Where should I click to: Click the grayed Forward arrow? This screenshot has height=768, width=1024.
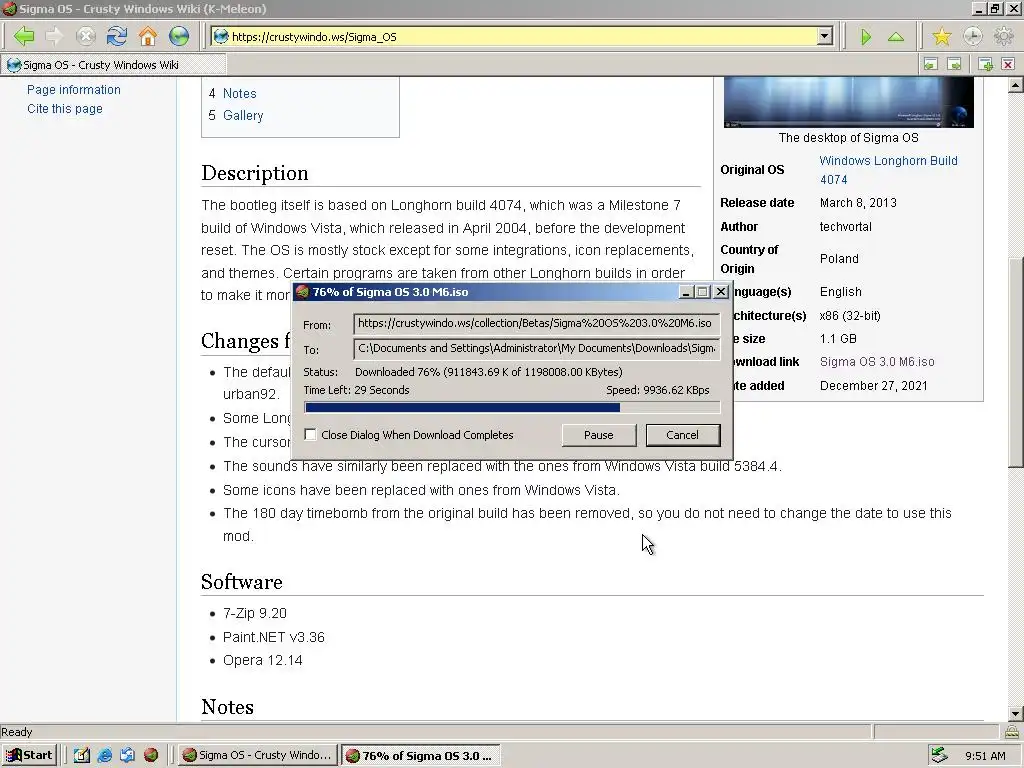click(54, 36)
